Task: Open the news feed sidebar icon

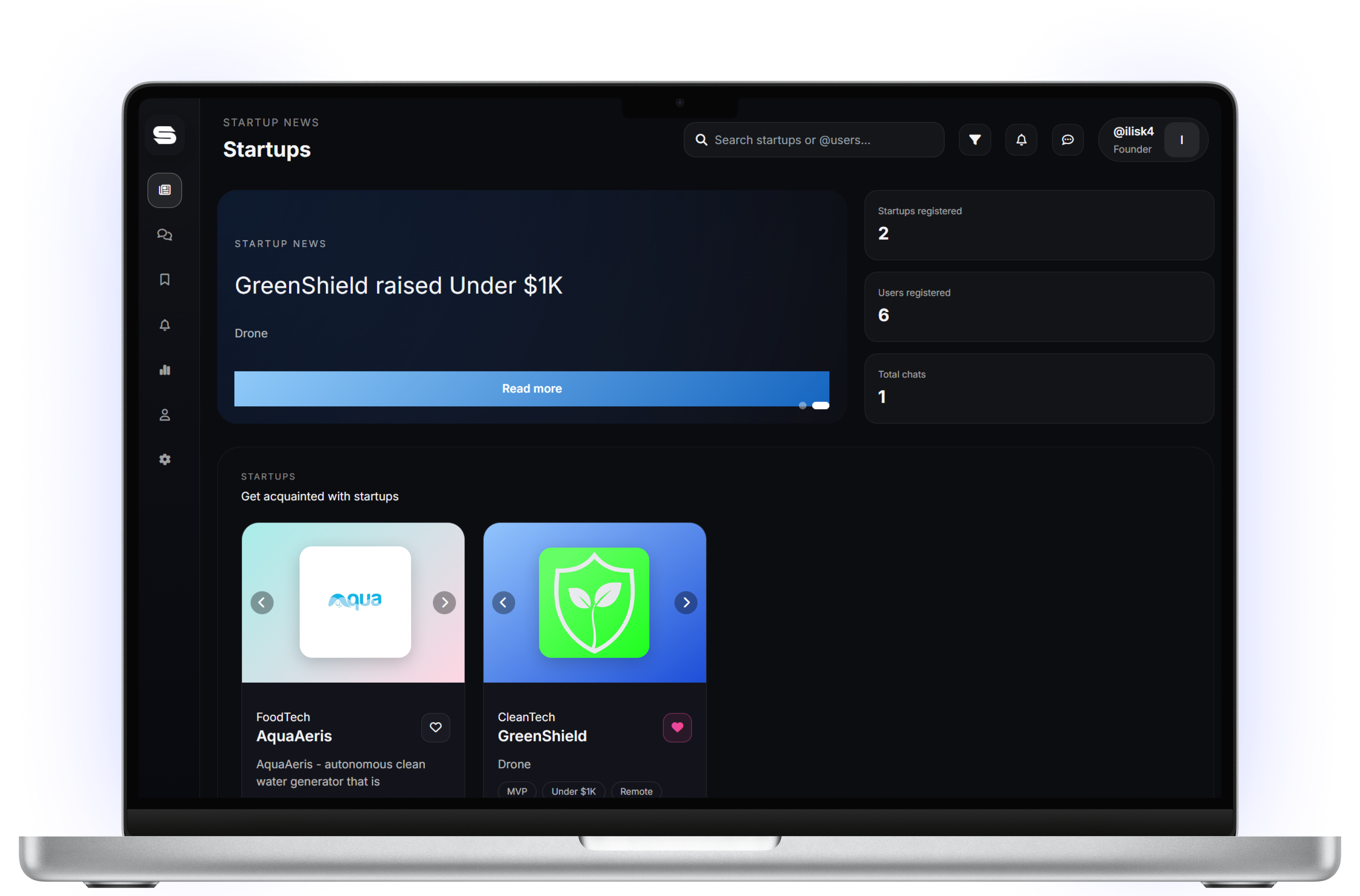Action: pos(165,190)
